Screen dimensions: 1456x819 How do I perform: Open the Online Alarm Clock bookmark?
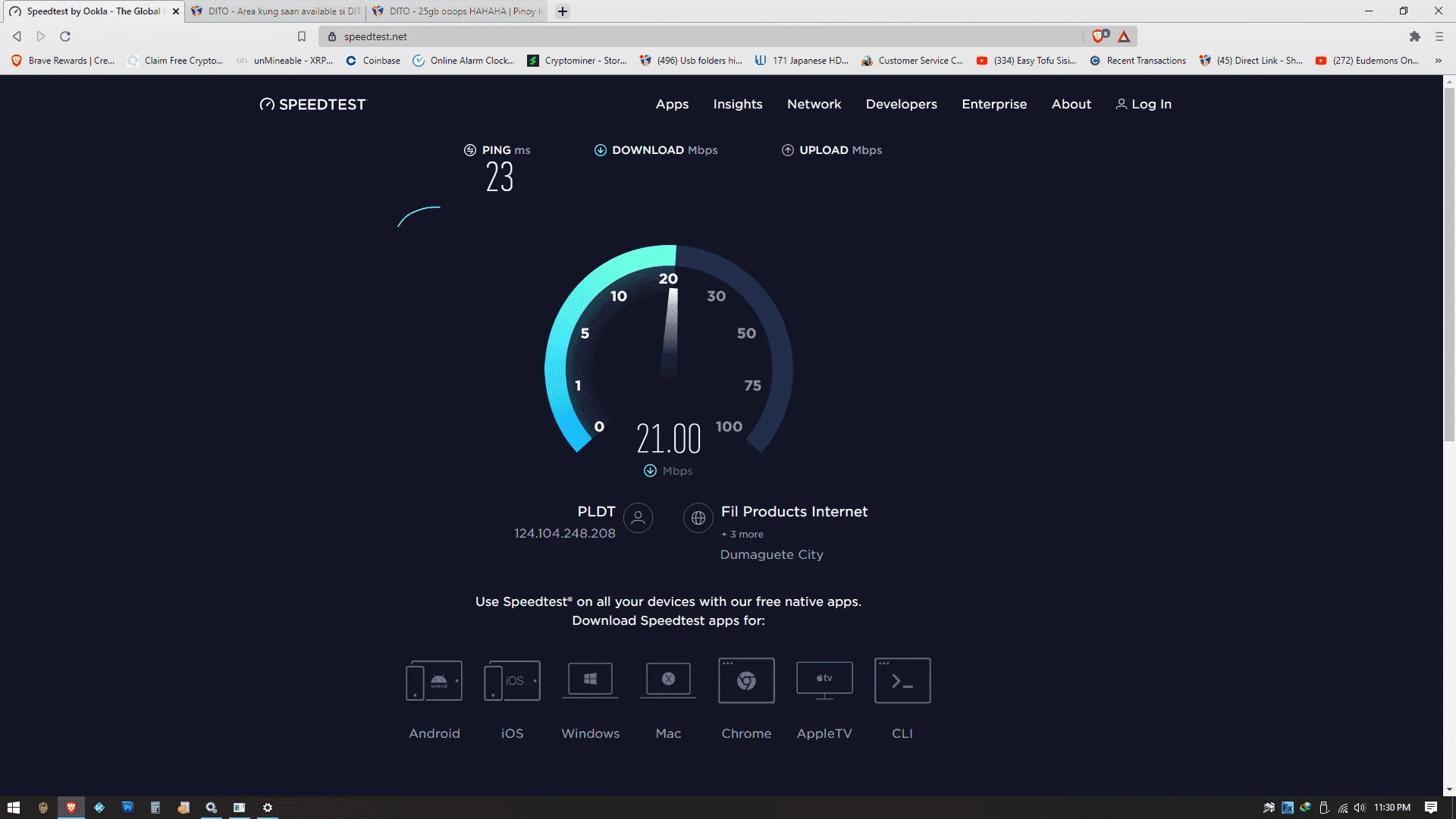pos(463,61)
